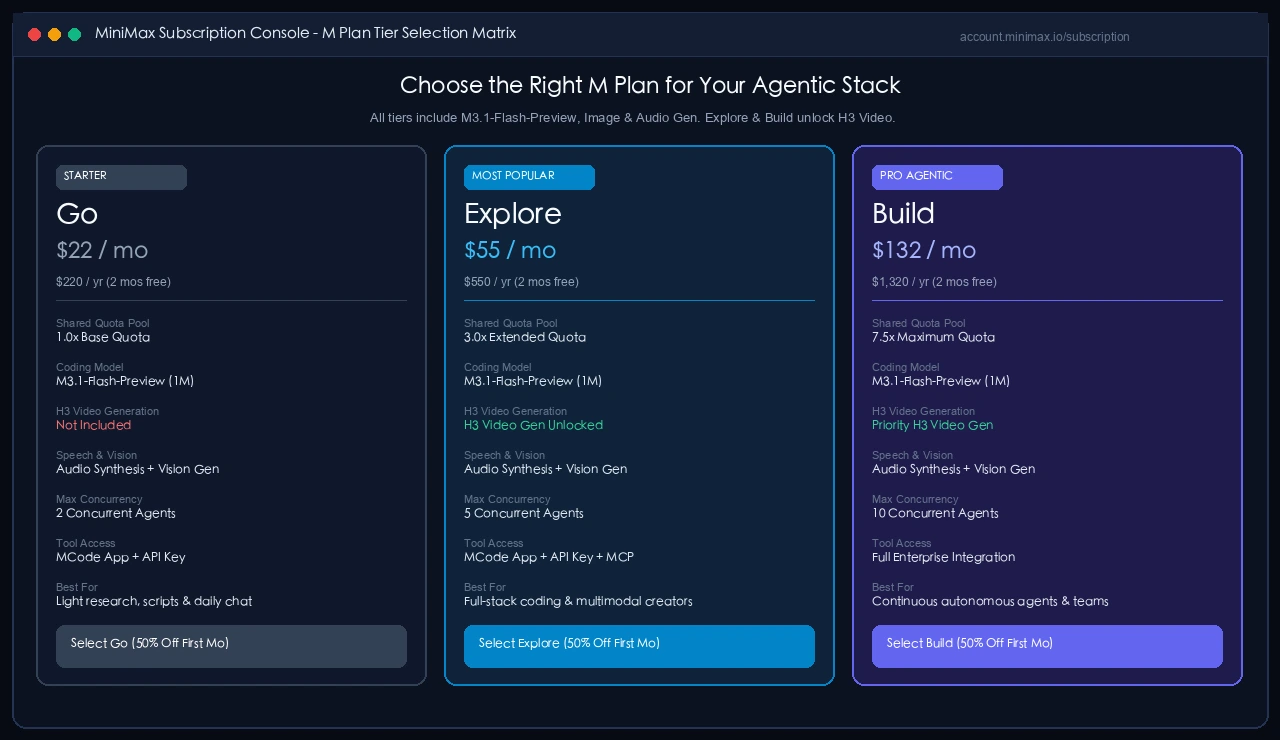Click the 'M3.1-Flash-Preview (1M)' value in the Build card
The height and width of the screenshot is (740, 1280).
click(x=941, y=381)
